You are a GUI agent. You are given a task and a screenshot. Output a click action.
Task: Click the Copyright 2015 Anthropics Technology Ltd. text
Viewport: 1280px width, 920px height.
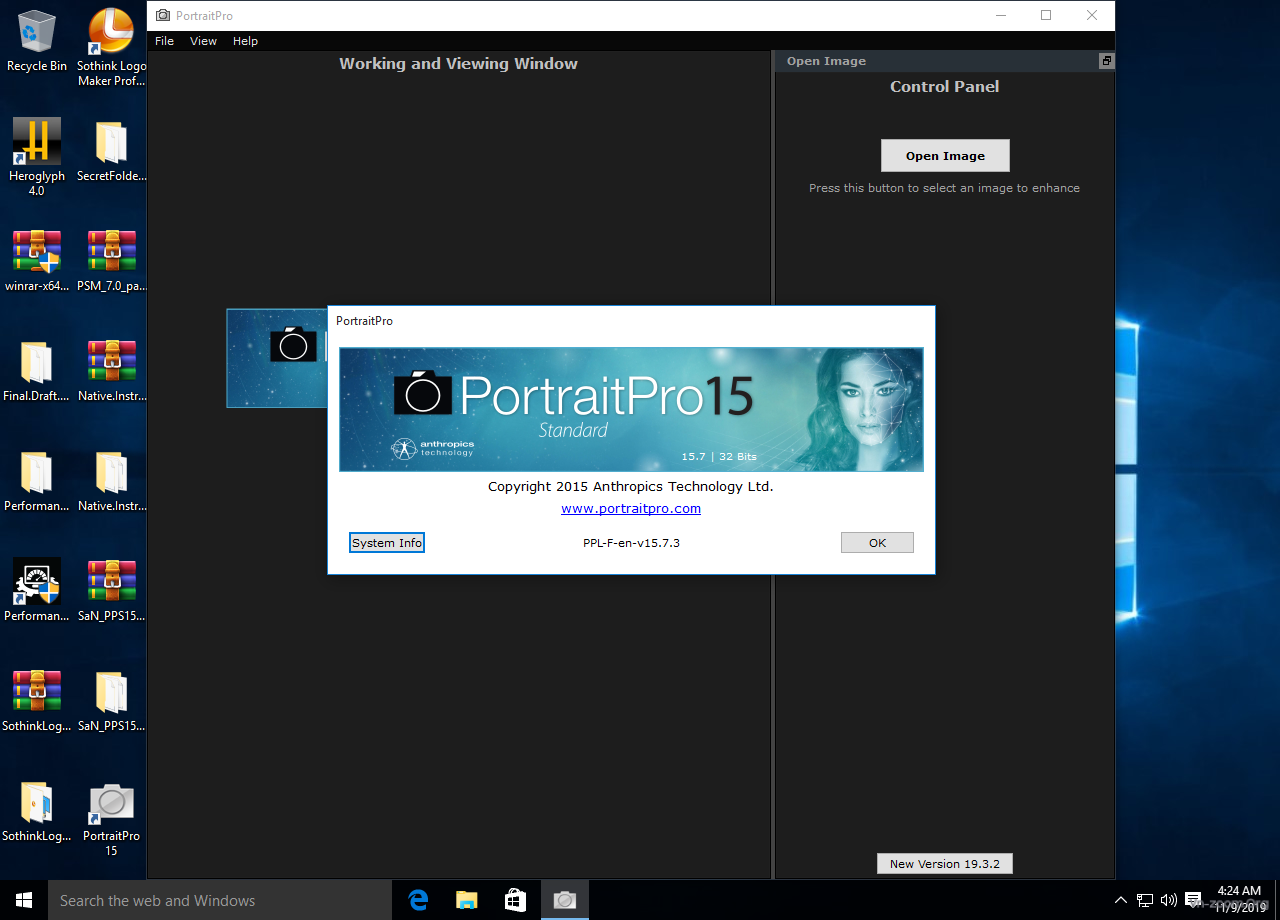[631, 486]
